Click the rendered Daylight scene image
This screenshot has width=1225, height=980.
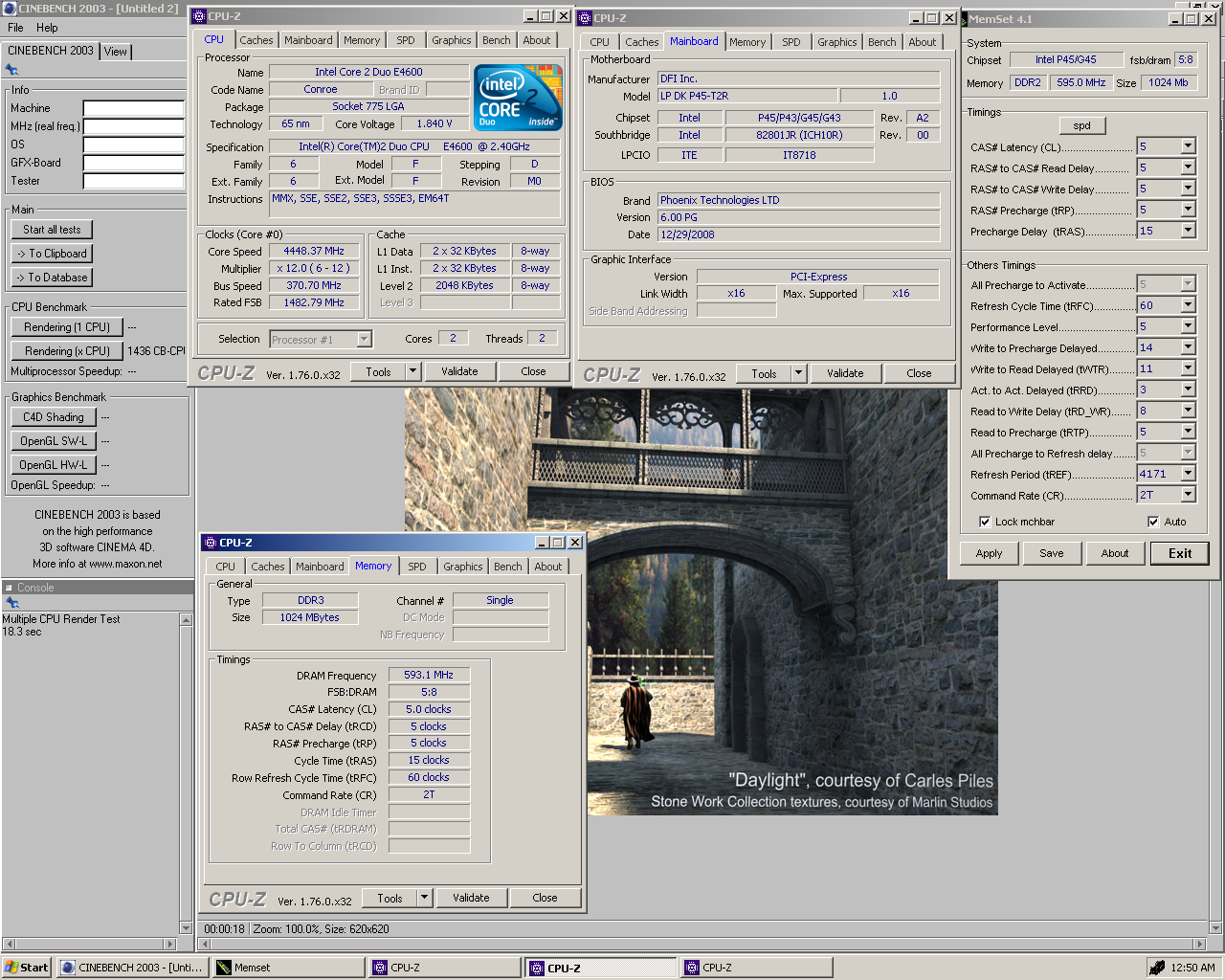702,601
